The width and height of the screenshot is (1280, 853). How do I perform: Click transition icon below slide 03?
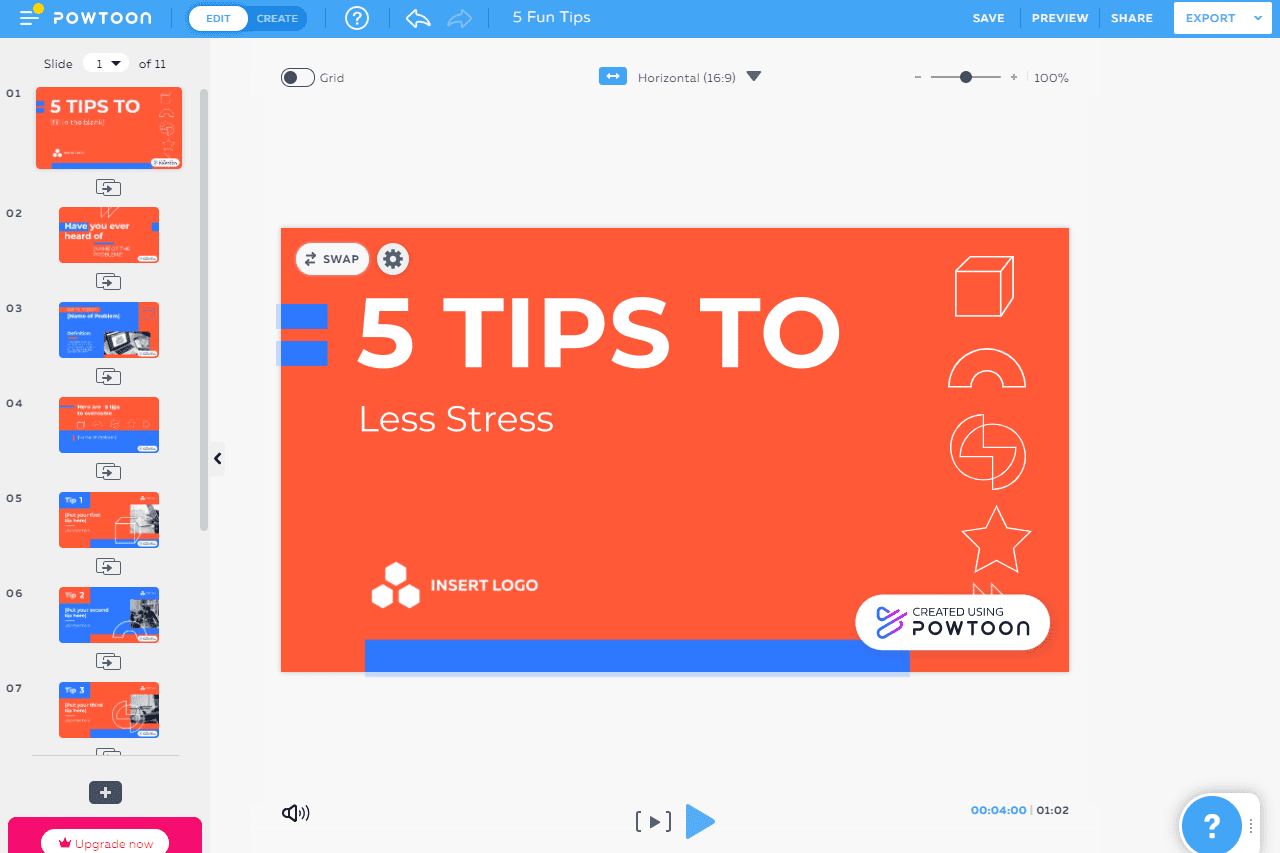click(108, 377)
